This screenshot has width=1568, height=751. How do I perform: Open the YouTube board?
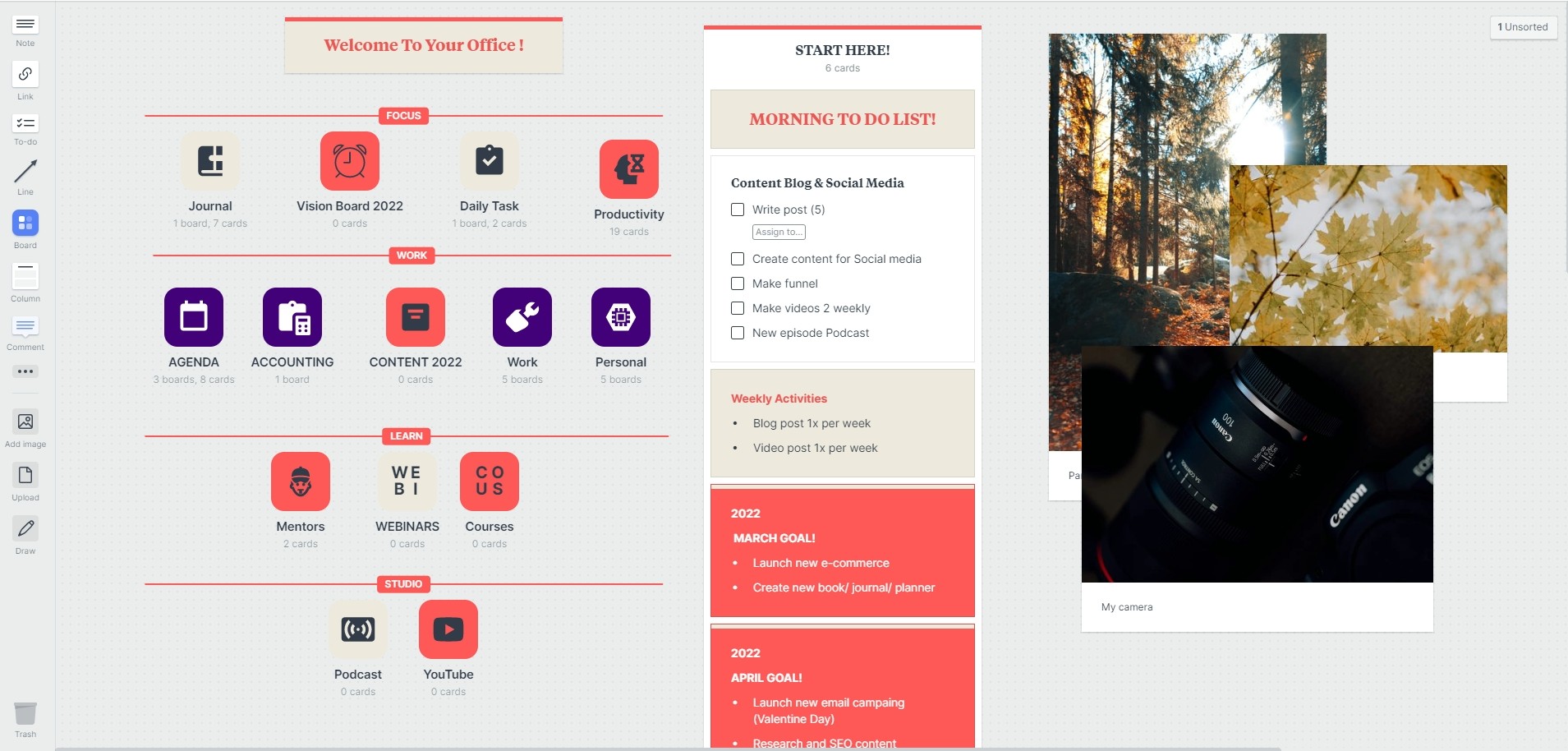tap(448, 630)
